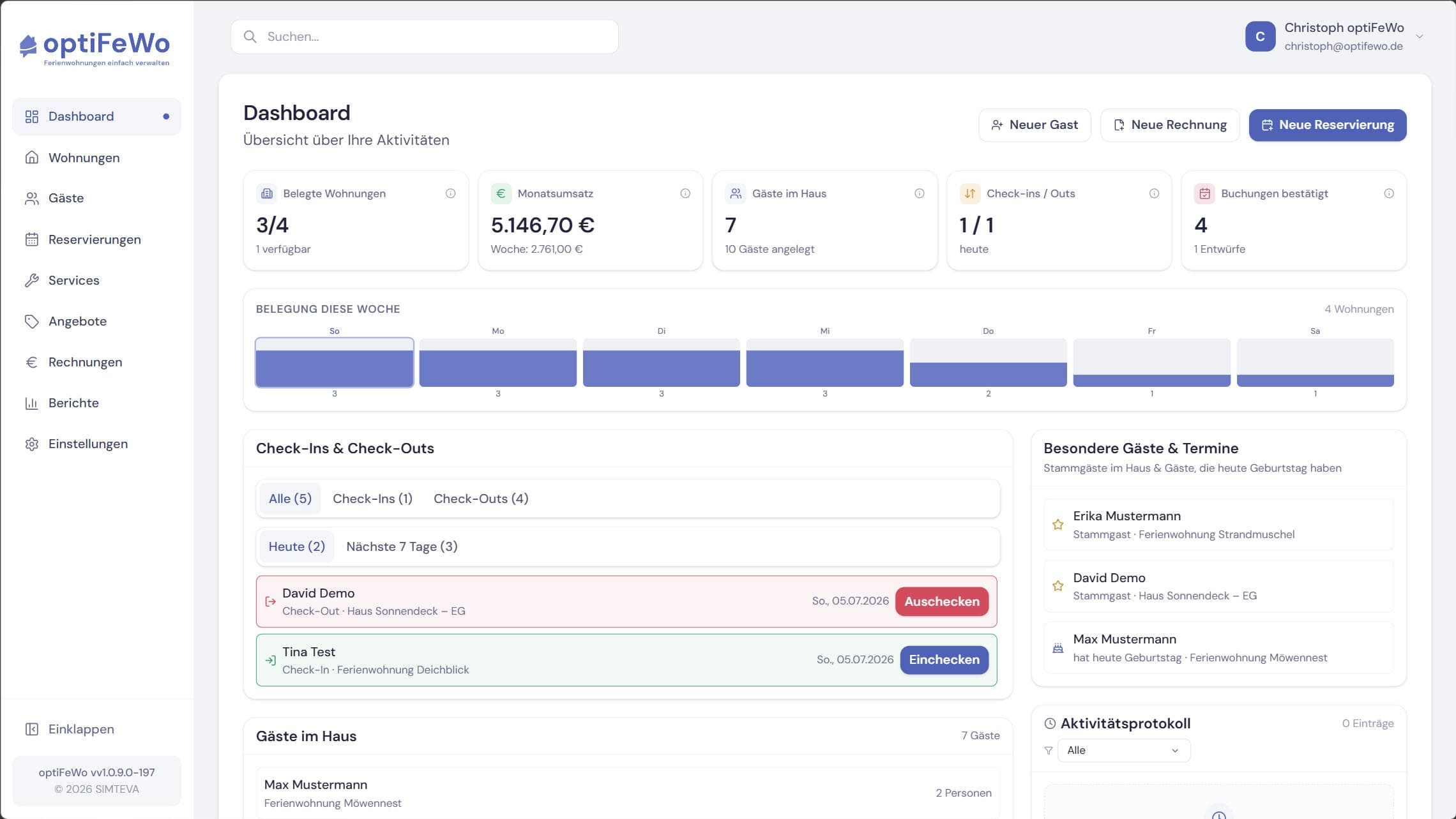Click the Einklappen panel icon
Viewport: 1456px width, 819px height.
pos(32,729)
